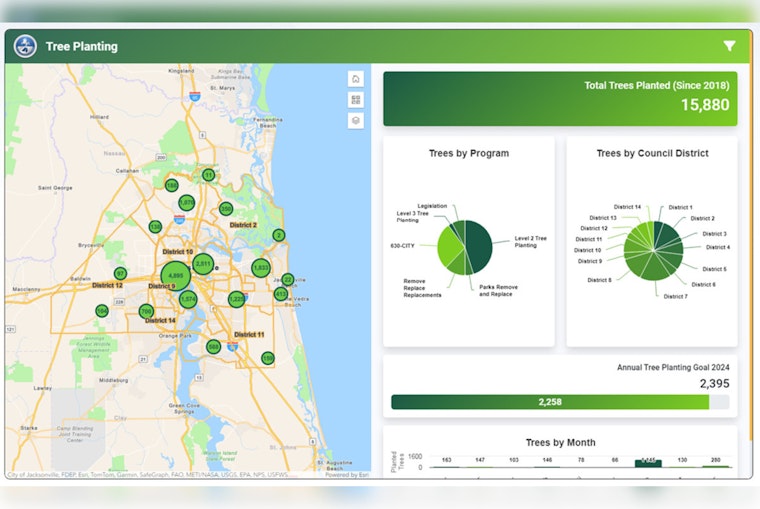Click the cluster marker labeled 700
The width and height of the screenshot is (760, 509).
[146, 311]
